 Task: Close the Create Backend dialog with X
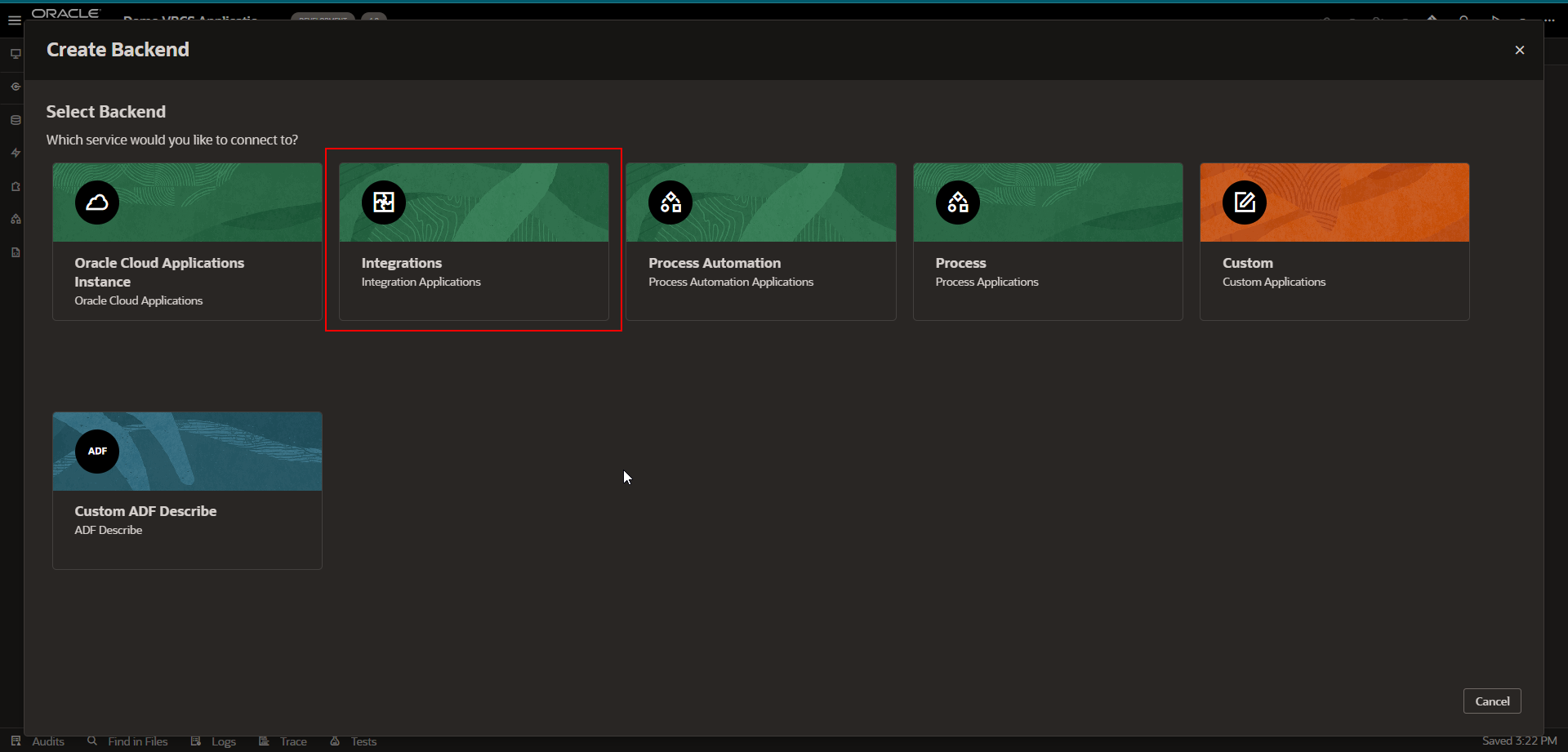coord(1520,50)
